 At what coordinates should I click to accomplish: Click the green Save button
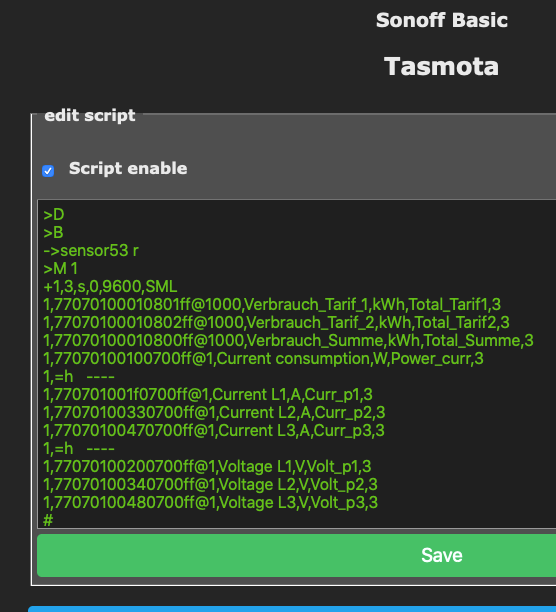click(x=297, y=555)
